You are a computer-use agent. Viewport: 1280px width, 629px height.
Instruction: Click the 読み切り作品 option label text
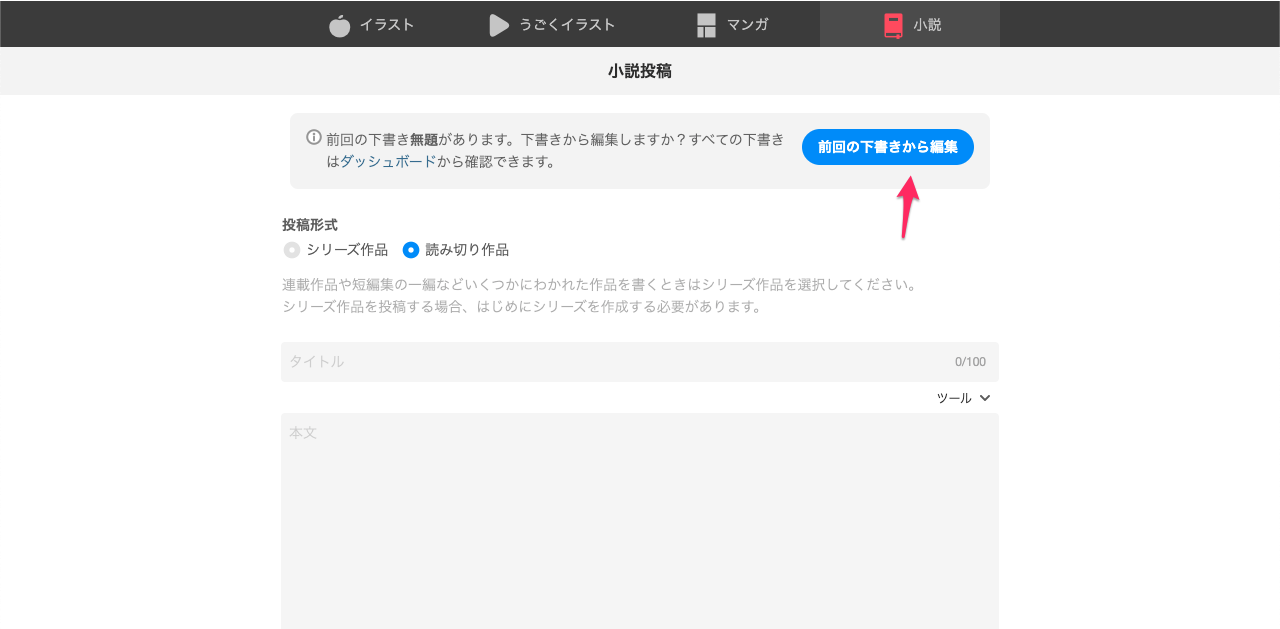point(467,250)
